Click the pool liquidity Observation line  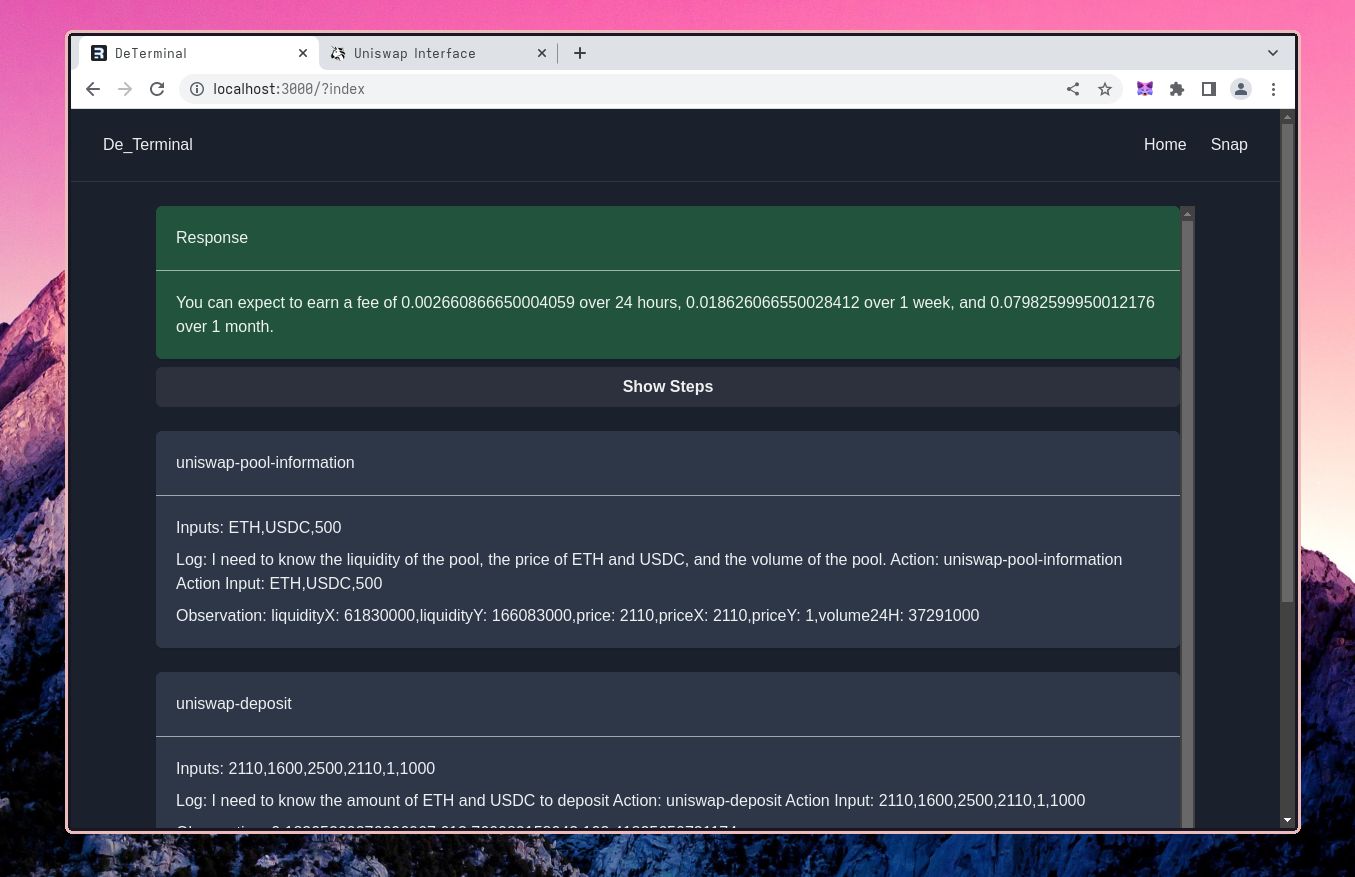578,615
